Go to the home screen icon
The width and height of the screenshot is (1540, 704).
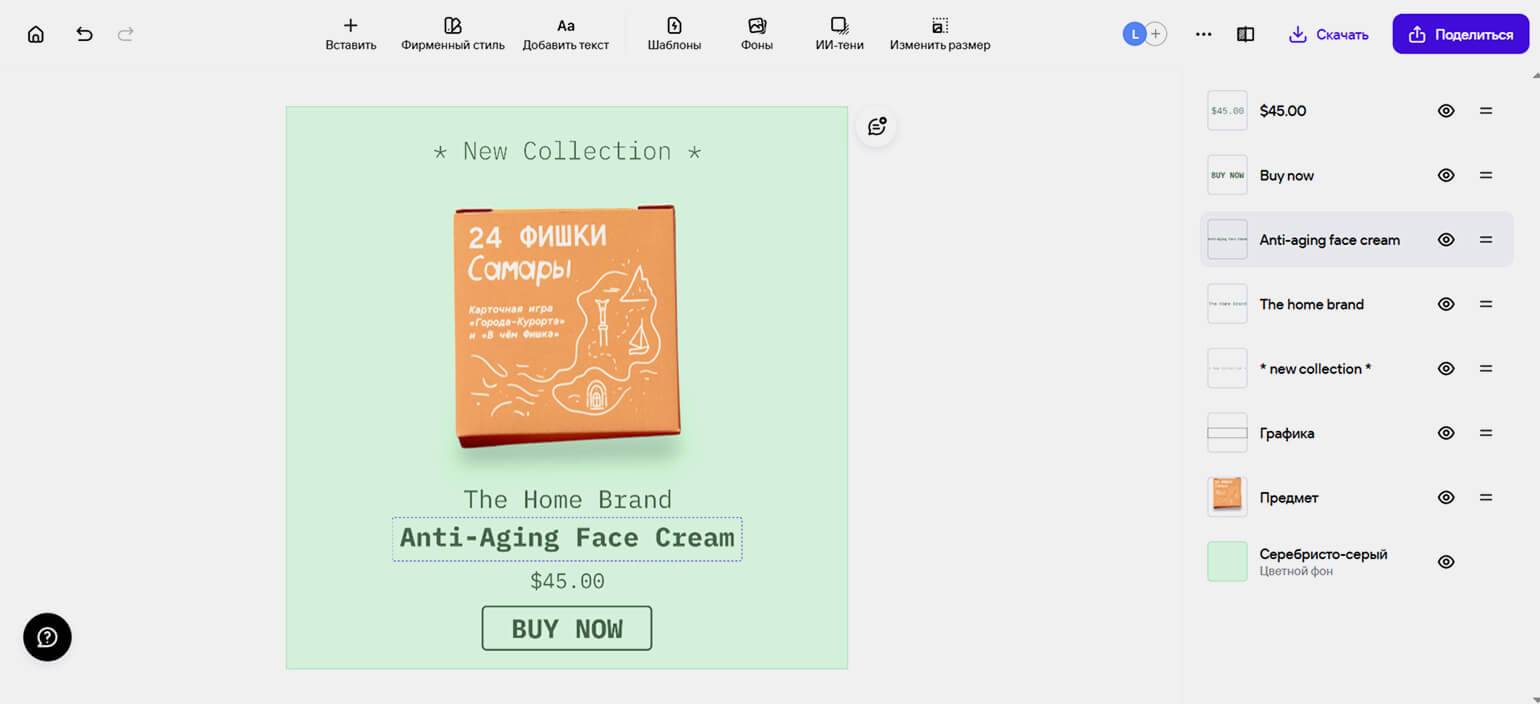(36, 34)
